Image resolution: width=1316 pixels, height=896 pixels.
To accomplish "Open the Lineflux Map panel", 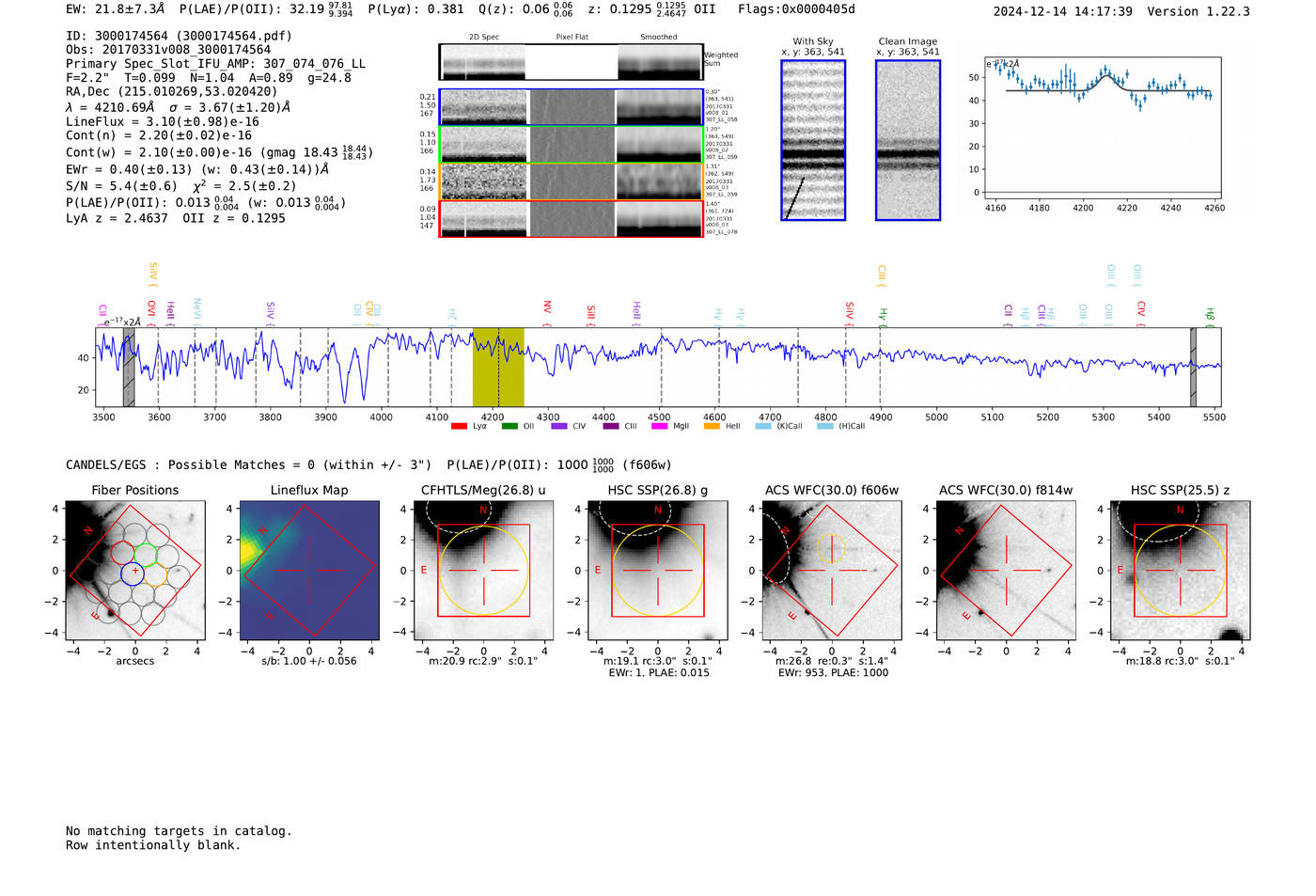I will 309,571.
